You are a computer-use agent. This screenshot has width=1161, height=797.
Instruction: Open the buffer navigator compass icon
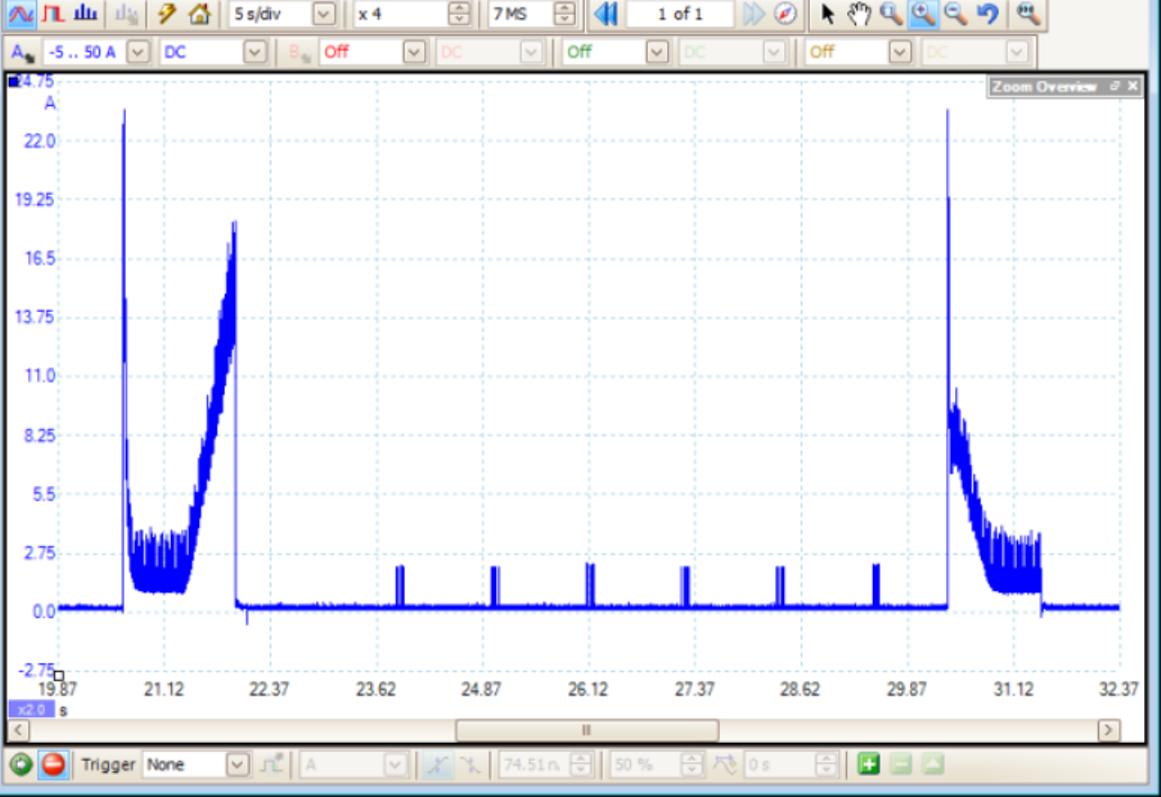click(787, 14)
